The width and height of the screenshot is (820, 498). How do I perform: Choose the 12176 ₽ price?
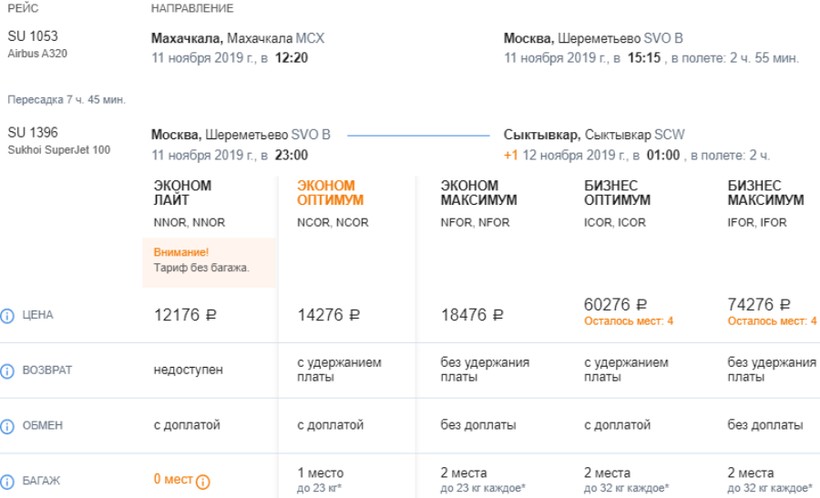(x=185, y=315)
